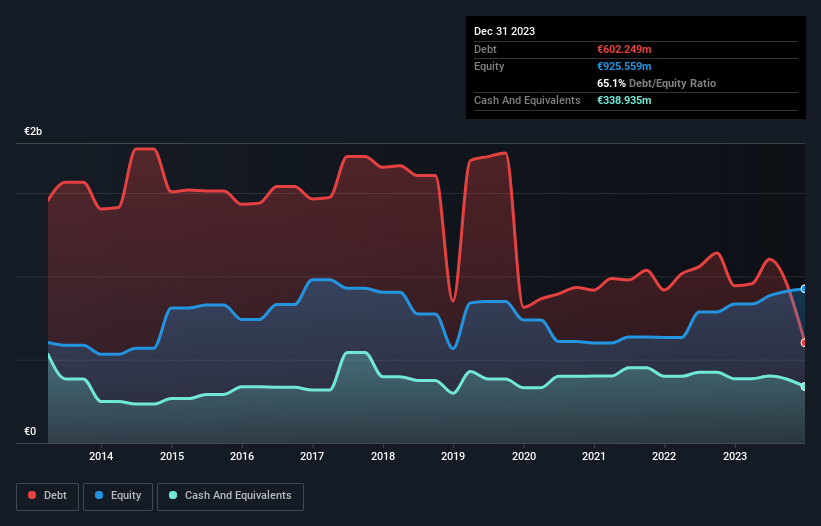Click the €602.249m debt value
The height and width of the screenshot is (526, 821).
click(624, 49)
